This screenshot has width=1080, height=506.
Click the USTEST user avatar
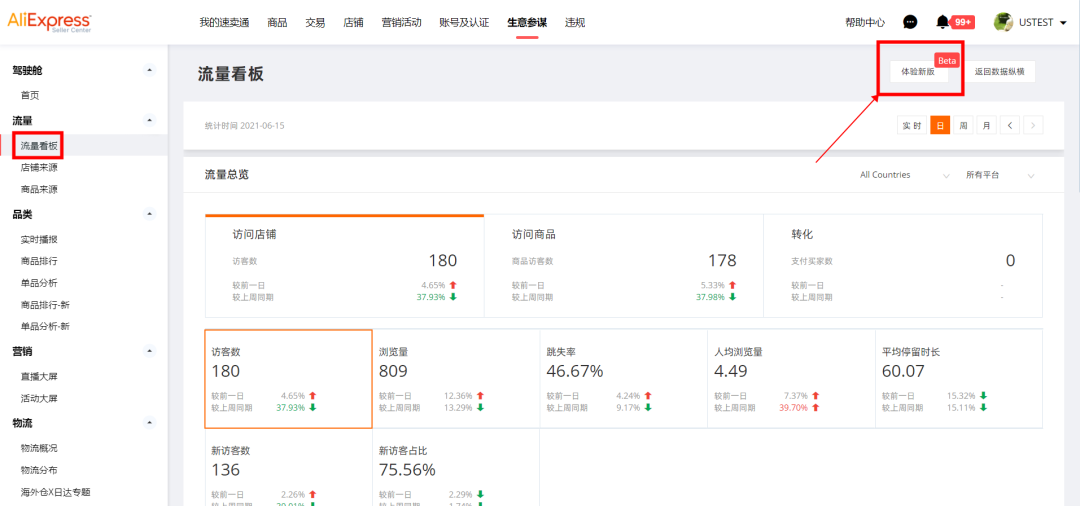pyautogui.click(x=1003, y=22)
